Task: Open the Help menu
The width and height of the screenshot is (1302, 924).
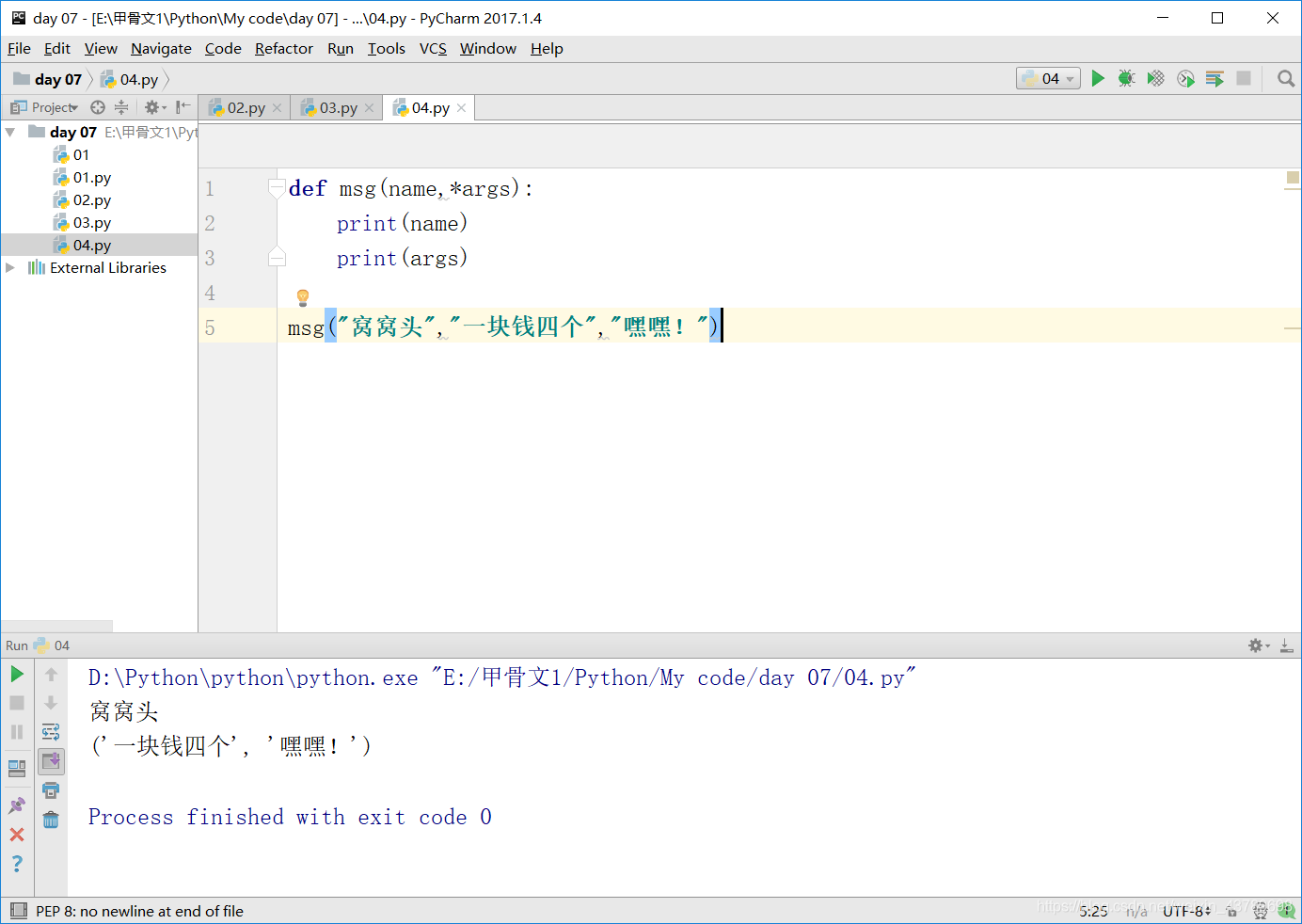Action: point(547,49)
